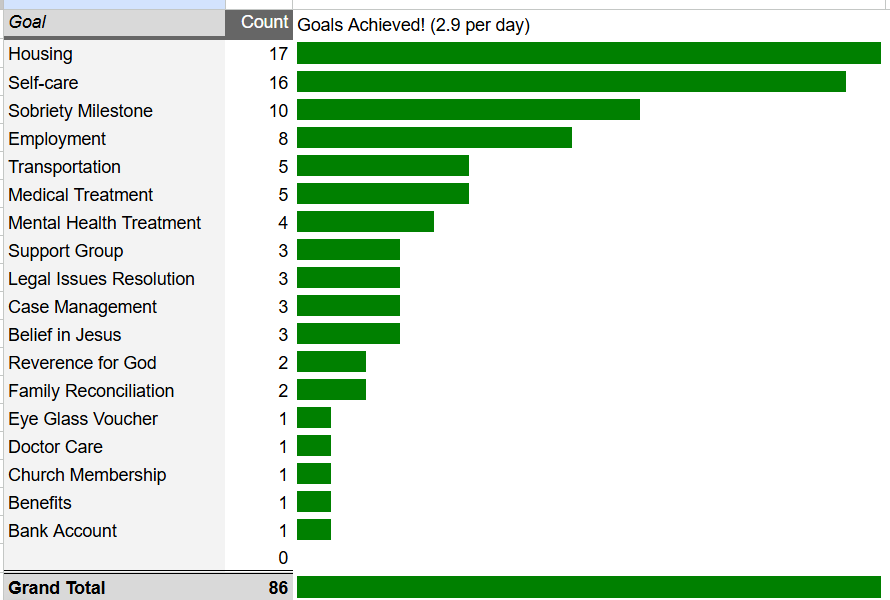Click the Belief in Jesus count 3
This screenshot has width=890, height=600.
click(x=283, y=335)
